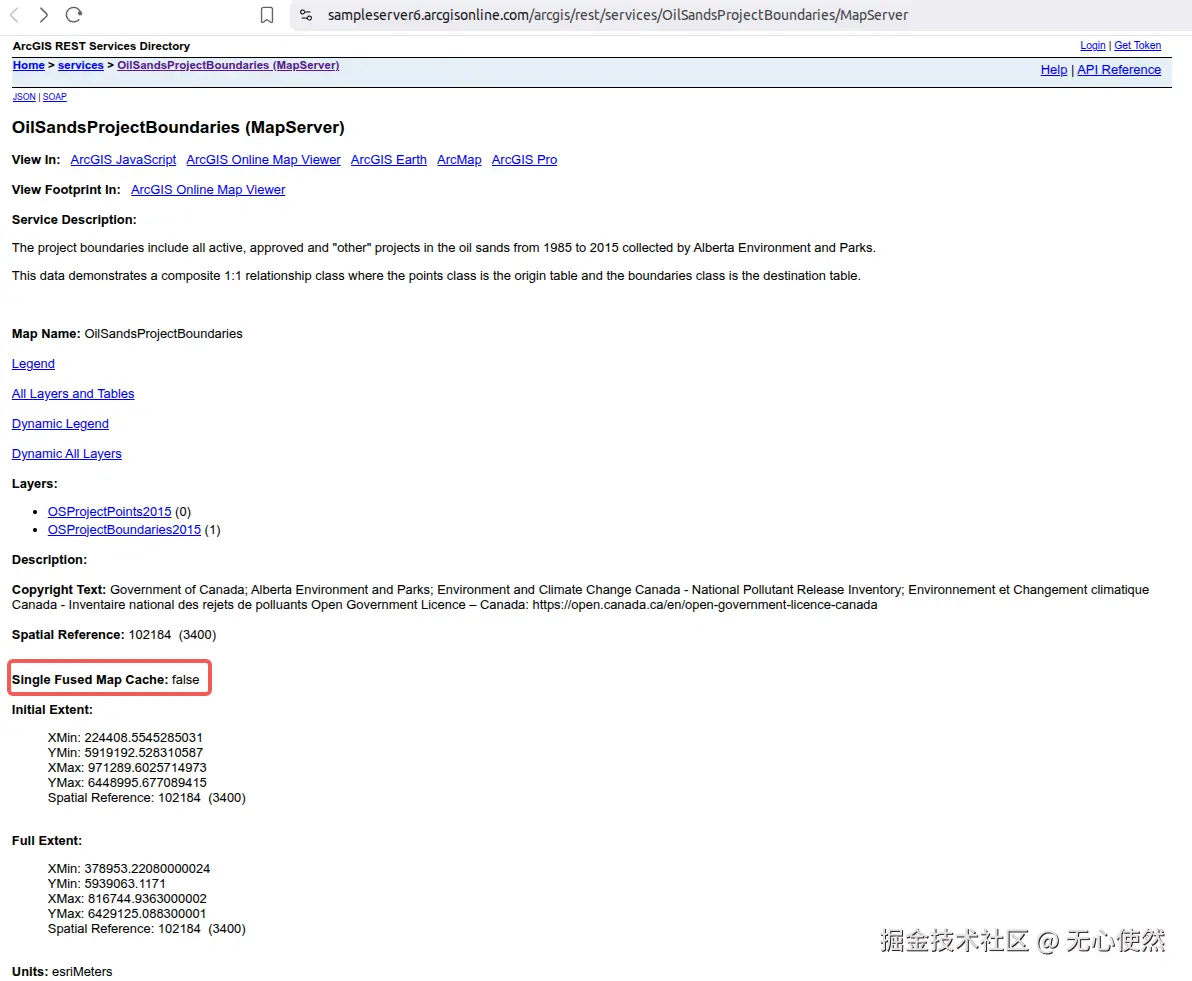View service as JSON

point(24,97)
